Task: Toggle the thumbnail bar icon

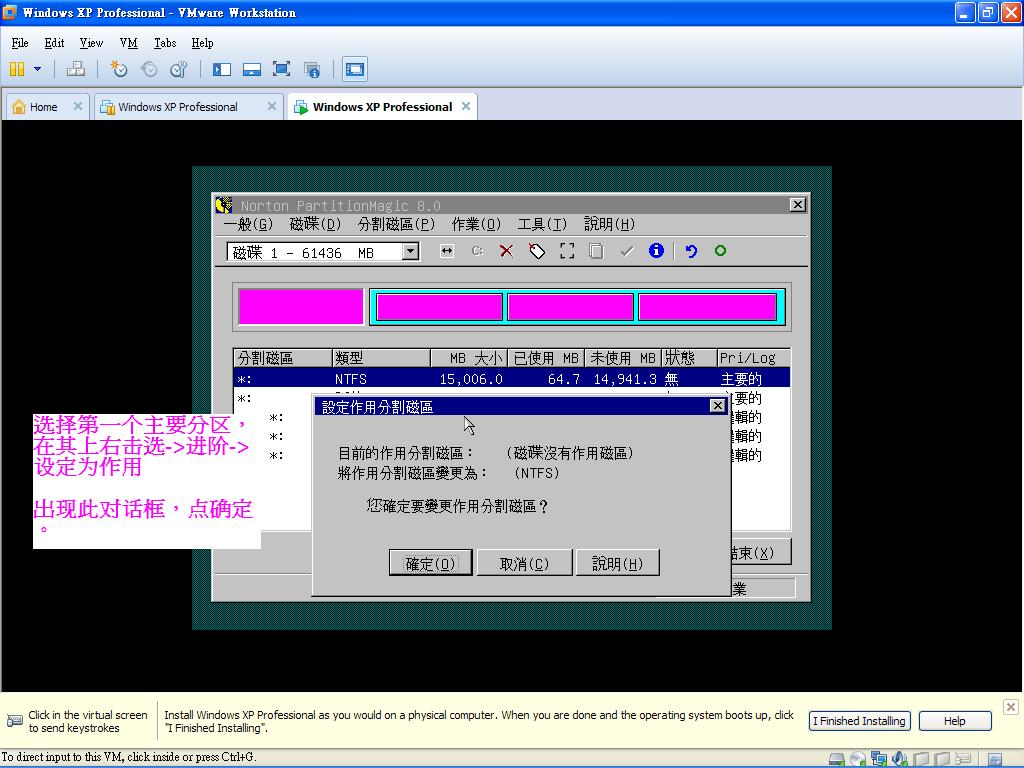Action: (x=251, y=69)
